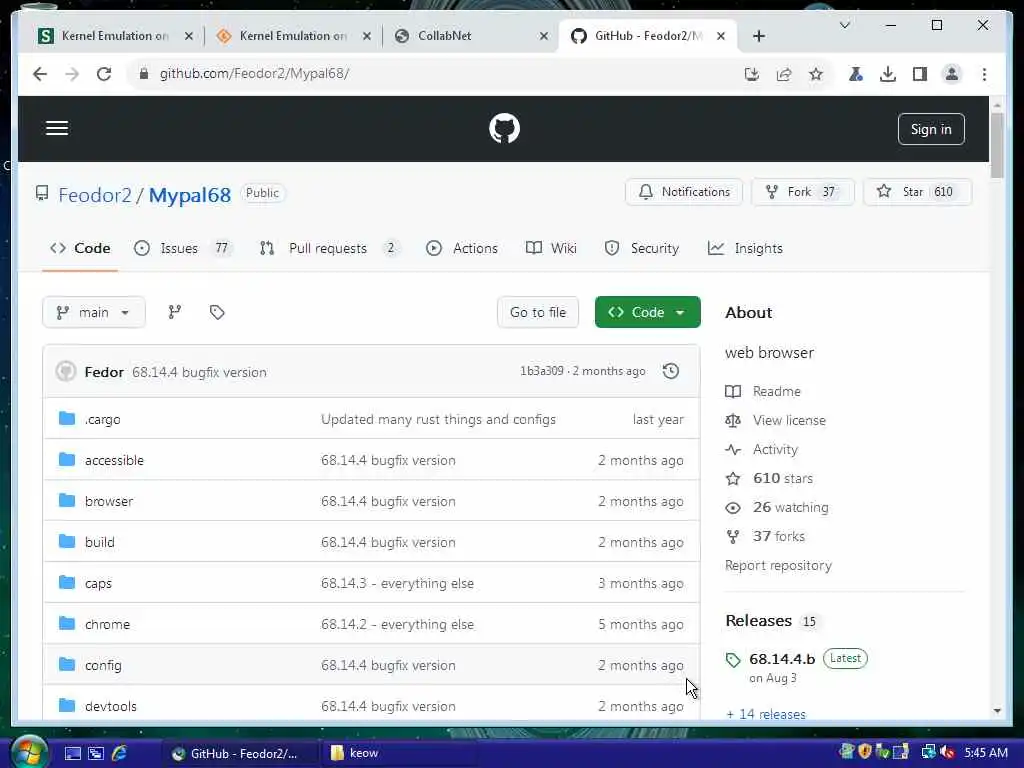Open the Activity link
The image size is (1024, 768).
click(x=775, y=449)
